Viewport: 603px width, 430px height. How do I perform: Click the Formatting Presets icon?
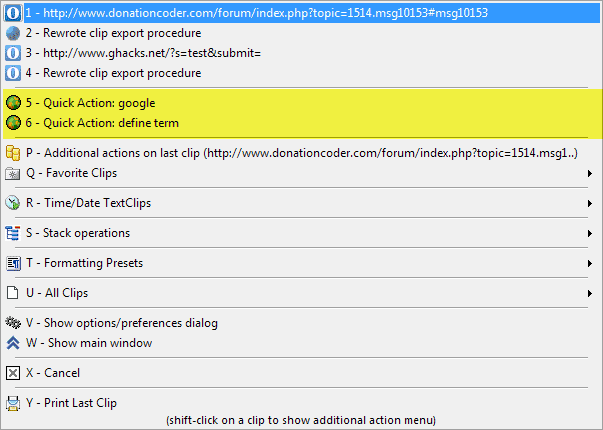(13, 263)
